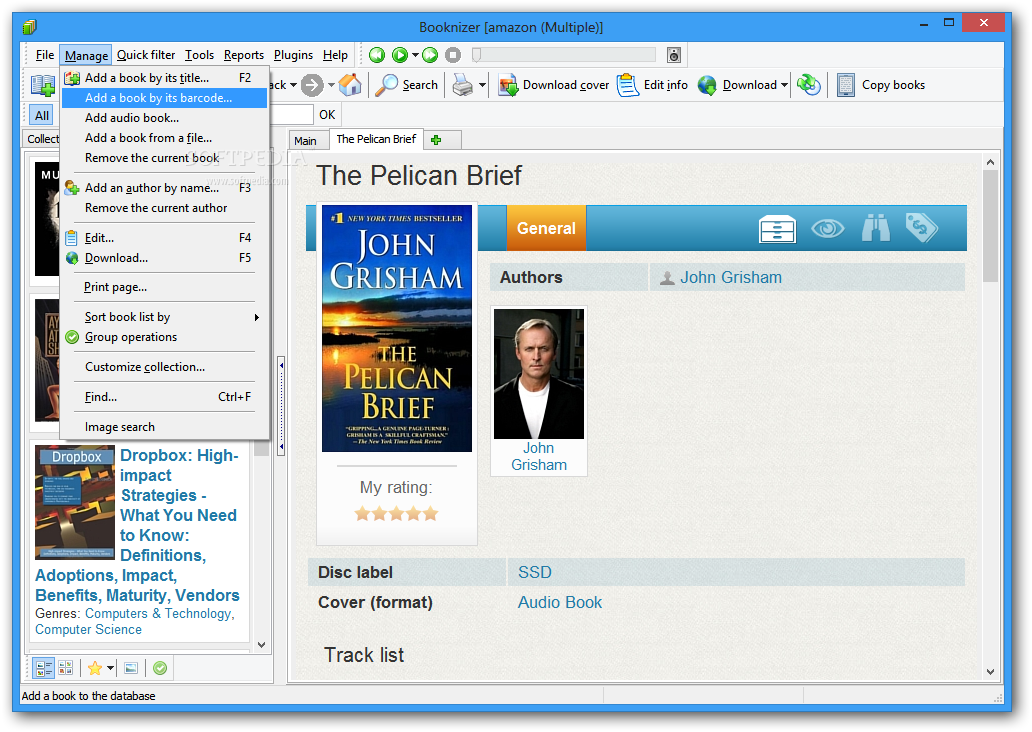Select Add an author by name
1032x732 pixels.
(164, 188)
